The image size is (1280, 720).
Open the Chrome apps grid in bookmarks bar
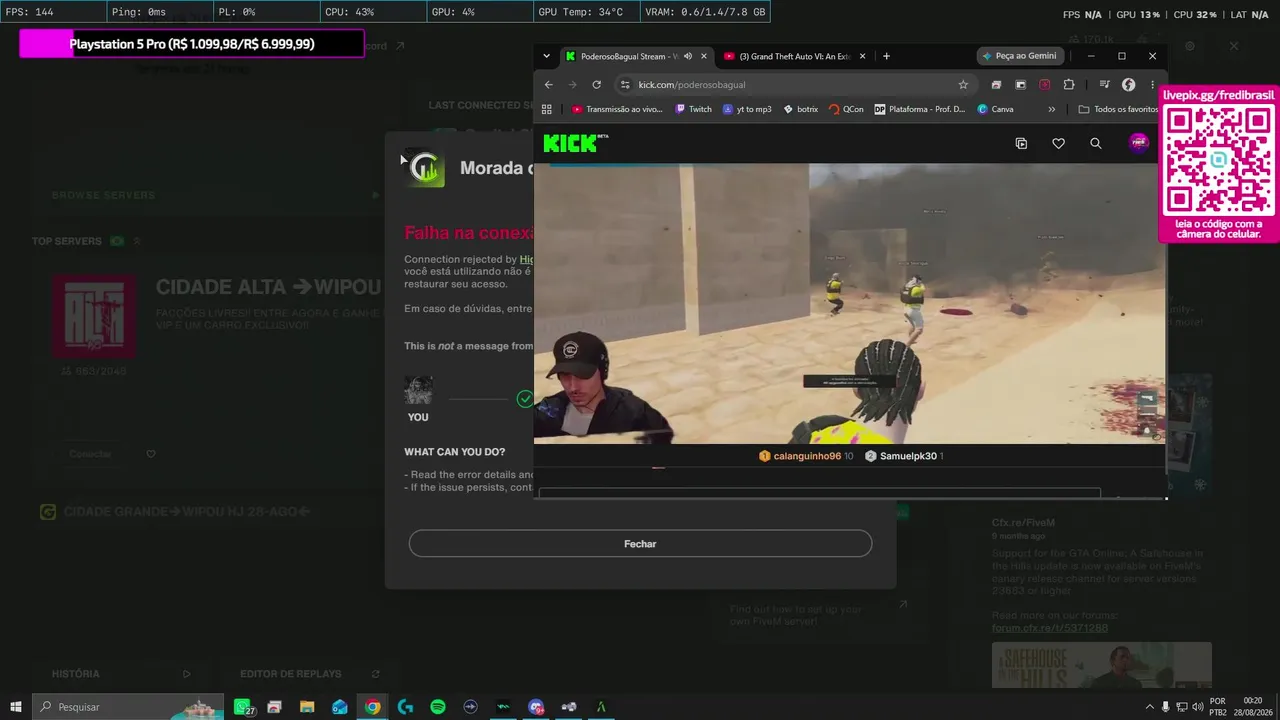pyautogui.click(x=546, y=109)
